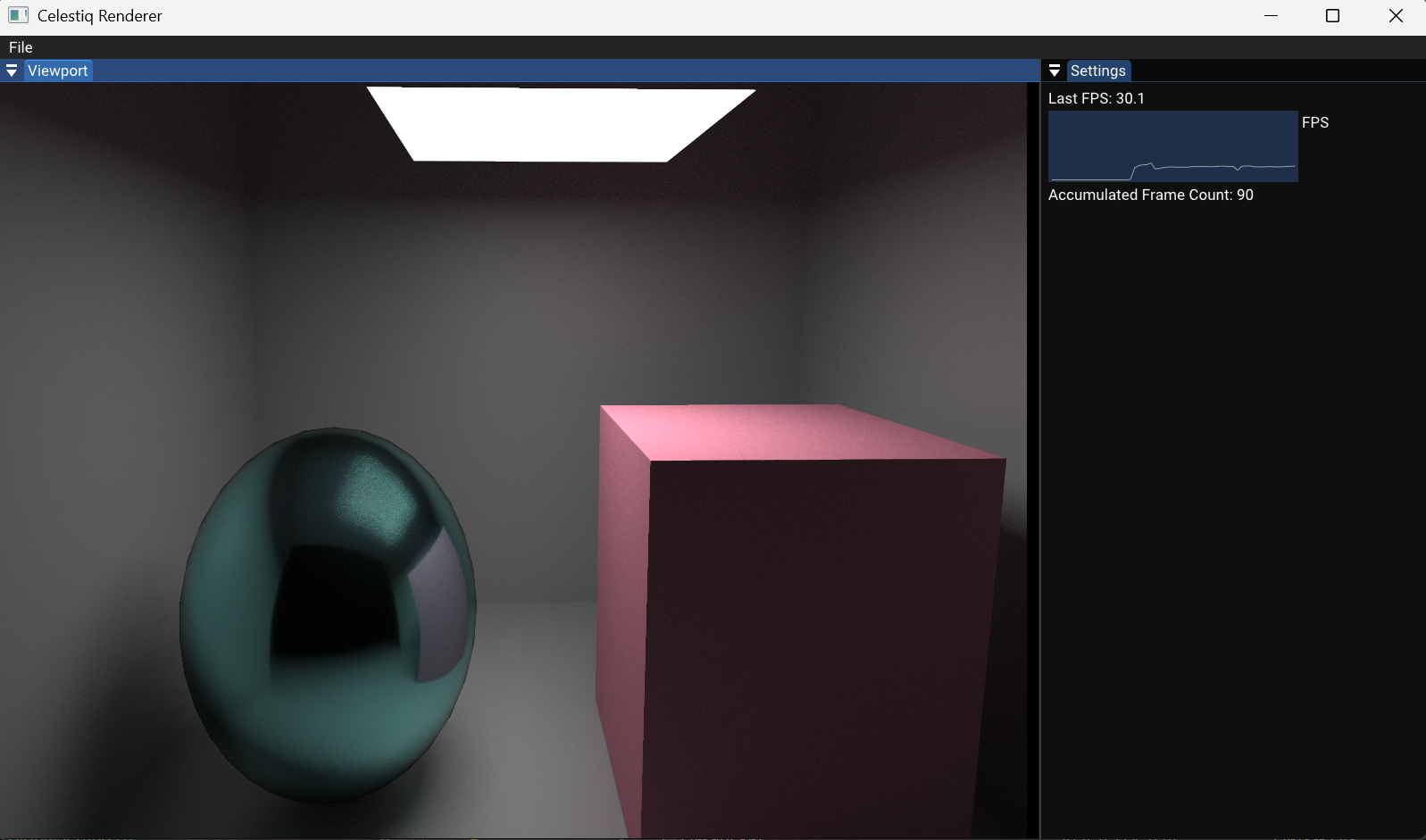Select the Settings tab
The height and width of the screenshot is (840, 1426).
click(1097, 71)
